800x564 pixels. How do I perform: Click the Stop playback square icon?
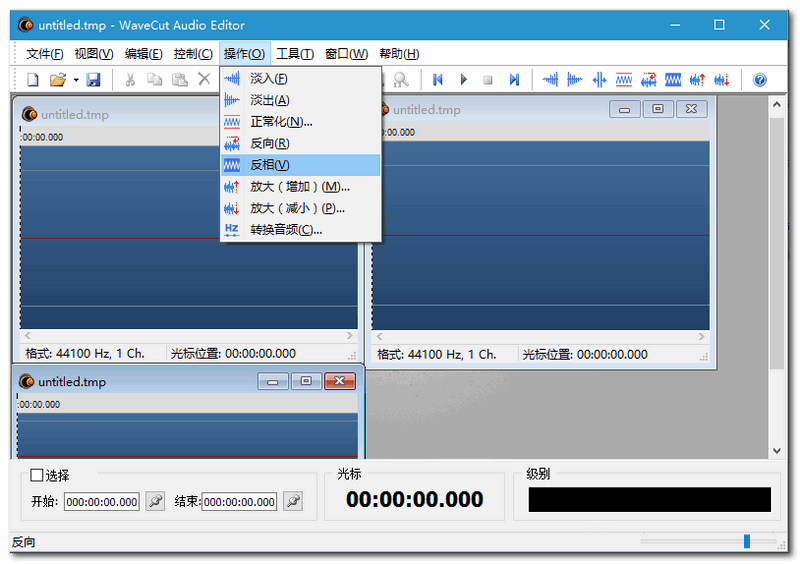point(488,80)
